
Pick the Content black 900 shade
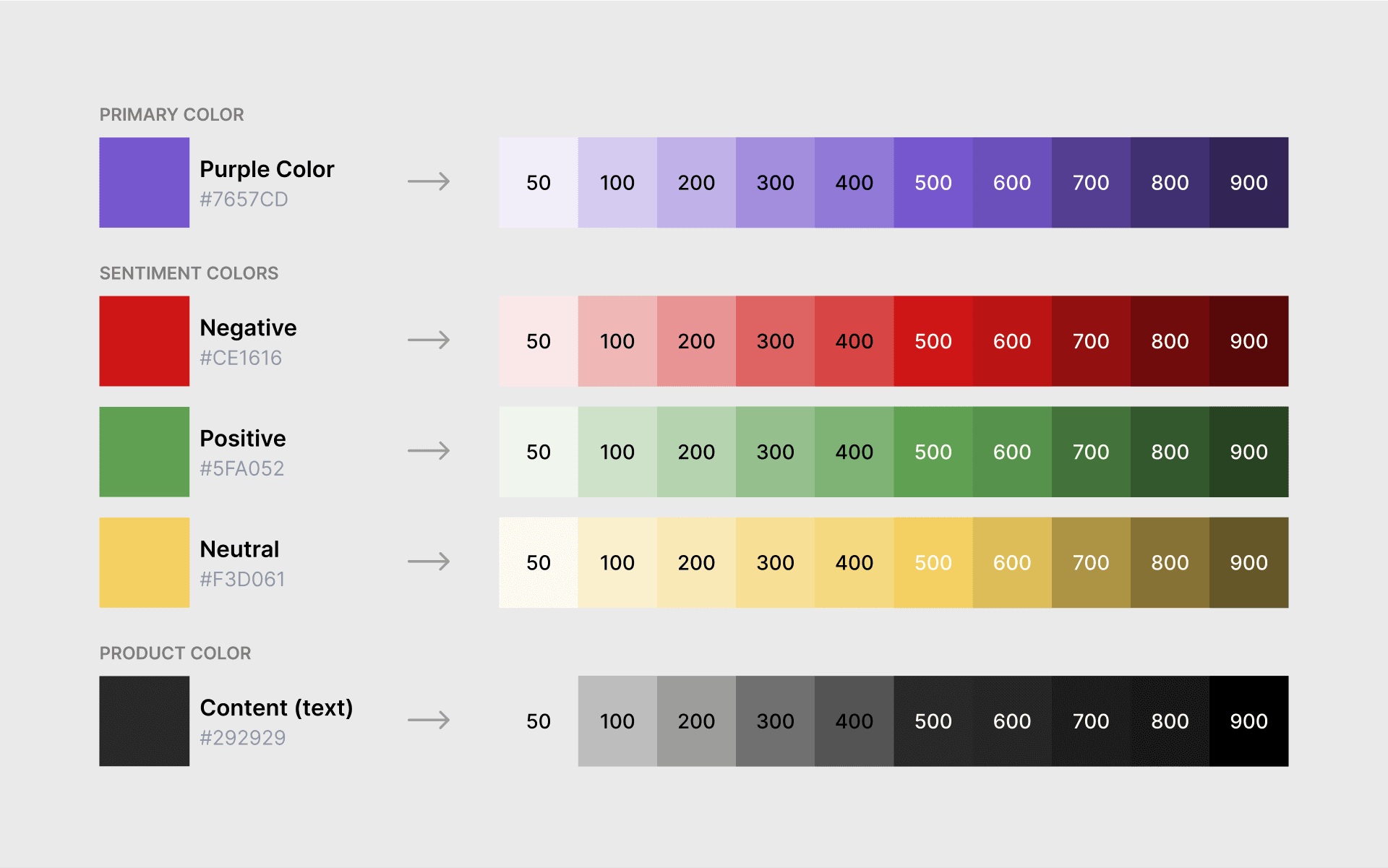click(x=1248, y=721)
